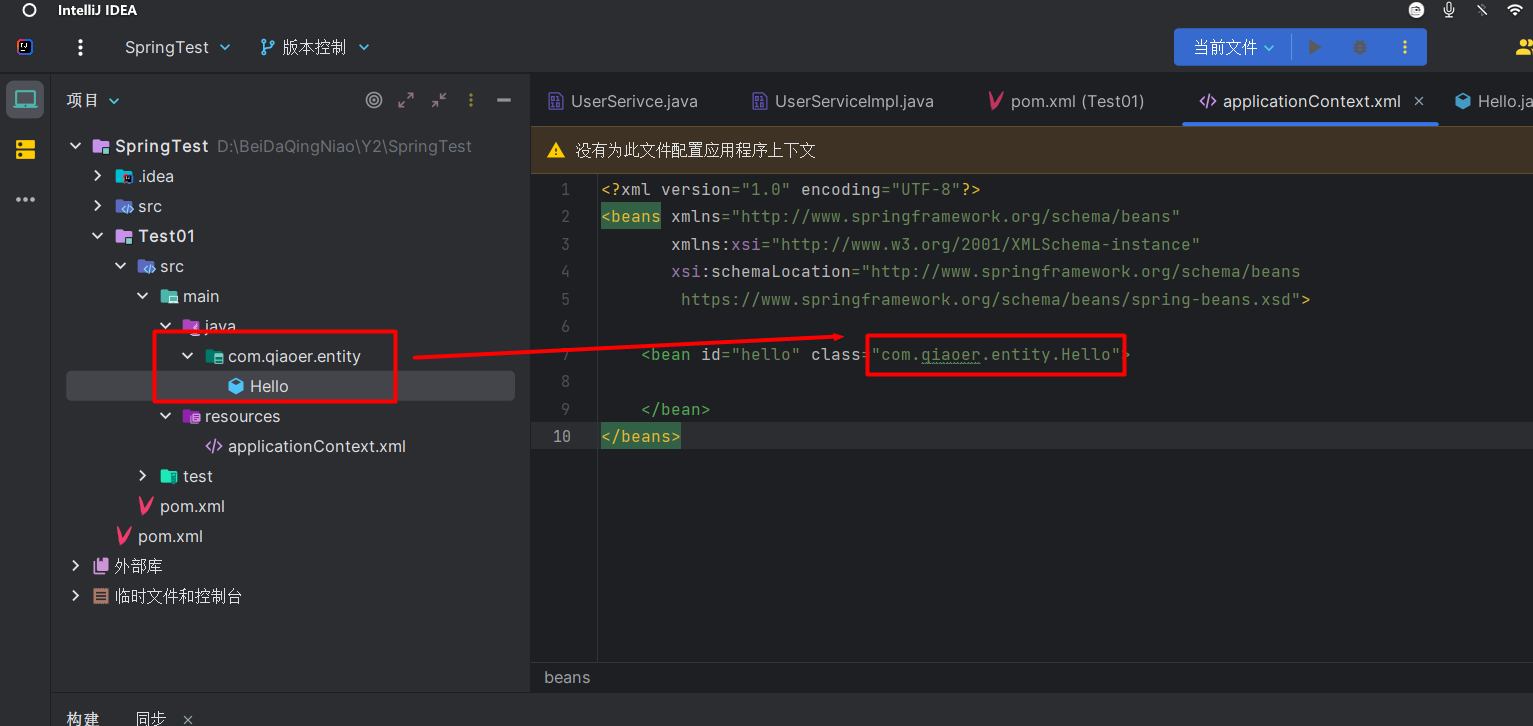Image resolution: width=1533 pixels, height=726 pixels.
Task: Click the no application context warning text
Action: (695, 151)
